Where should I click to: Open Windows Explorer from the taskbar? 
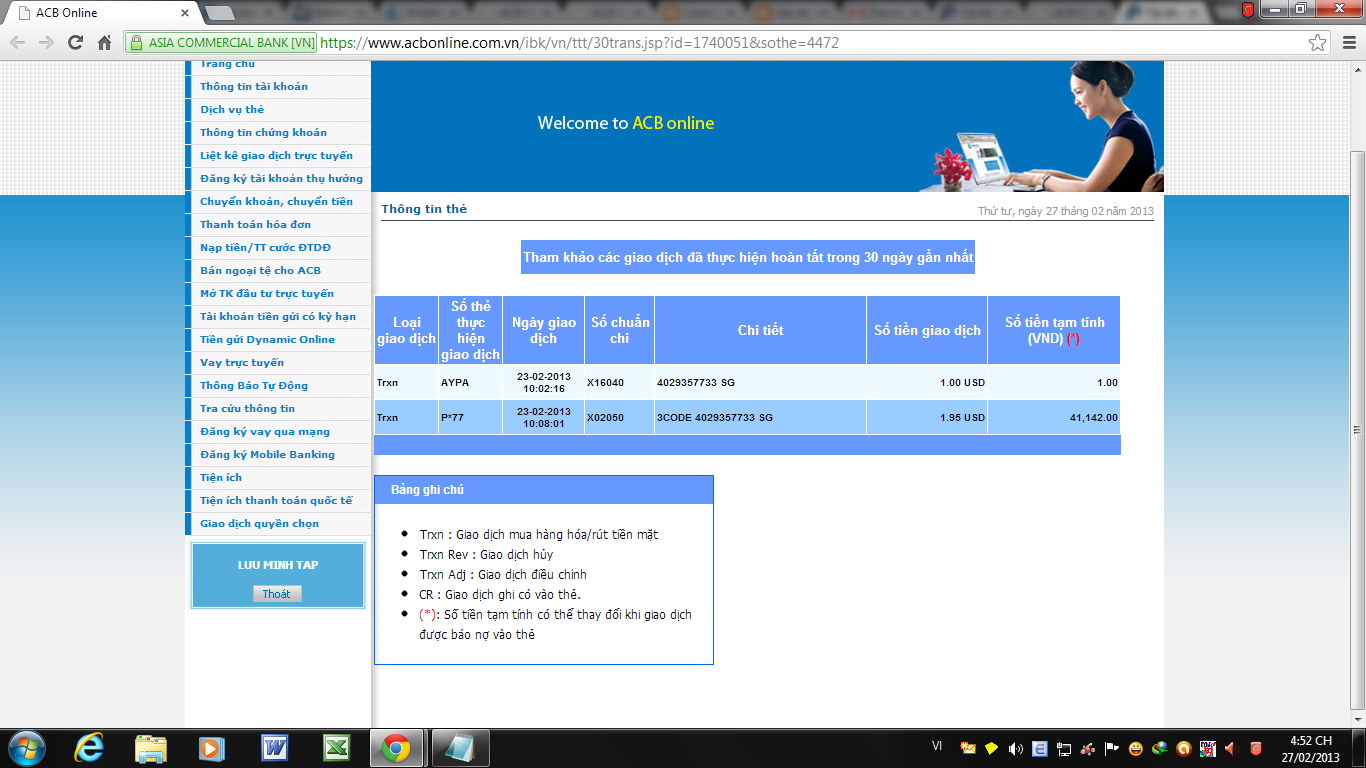tap(151, 748)
